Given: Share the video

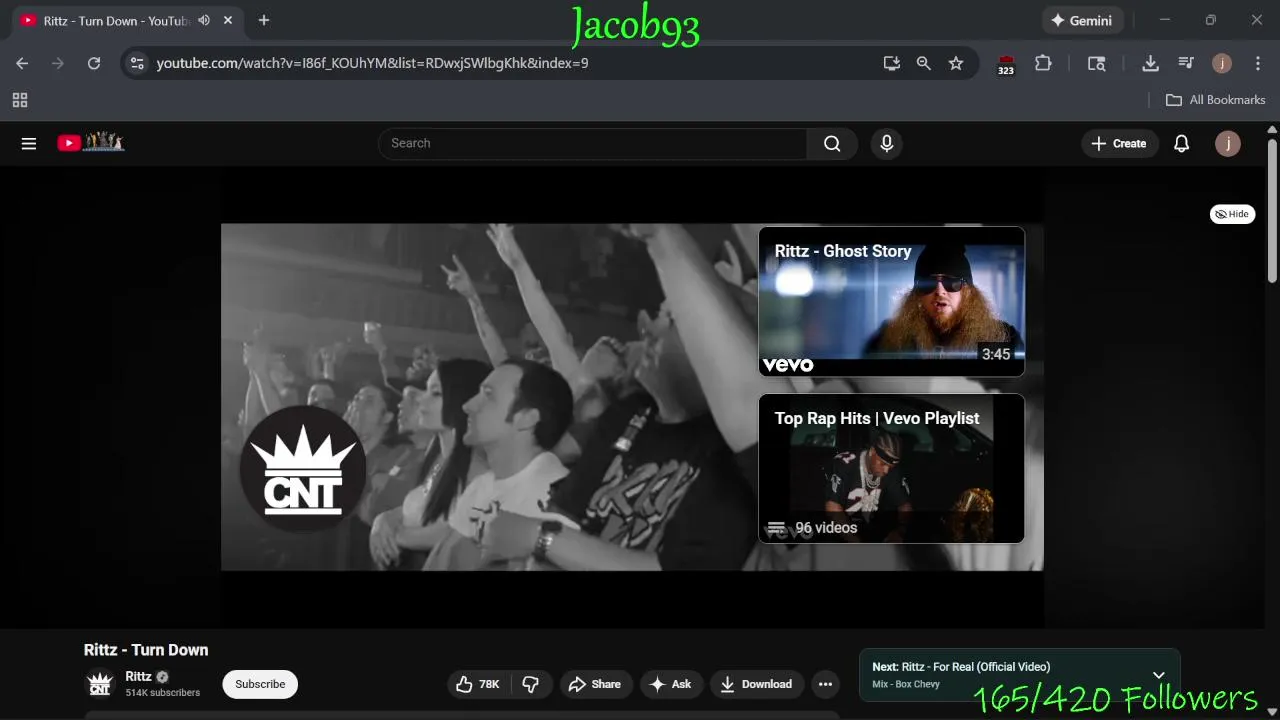Looking at the screenshot, I should pyautogui.click(x=595, y=684).
